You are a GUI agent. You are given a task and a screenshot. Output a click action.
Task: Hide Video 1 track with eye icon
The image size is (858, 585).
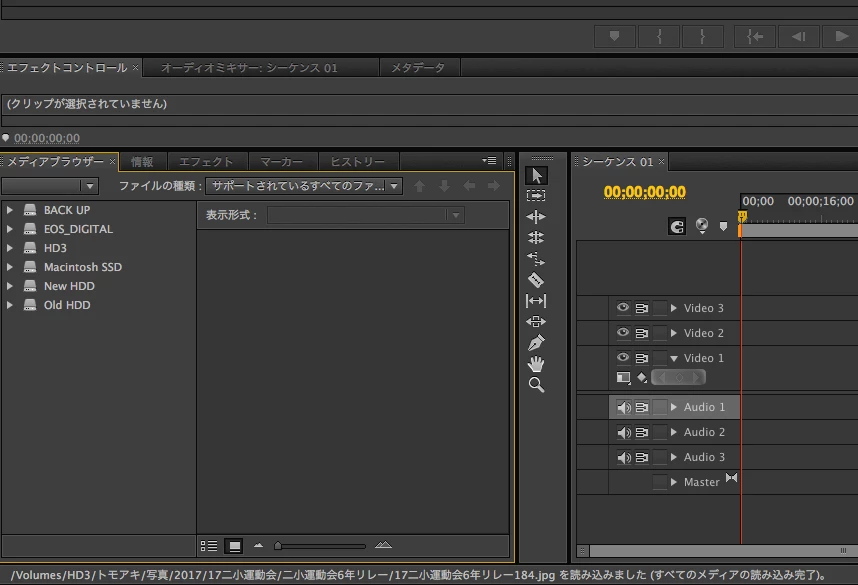pos(623,357)
